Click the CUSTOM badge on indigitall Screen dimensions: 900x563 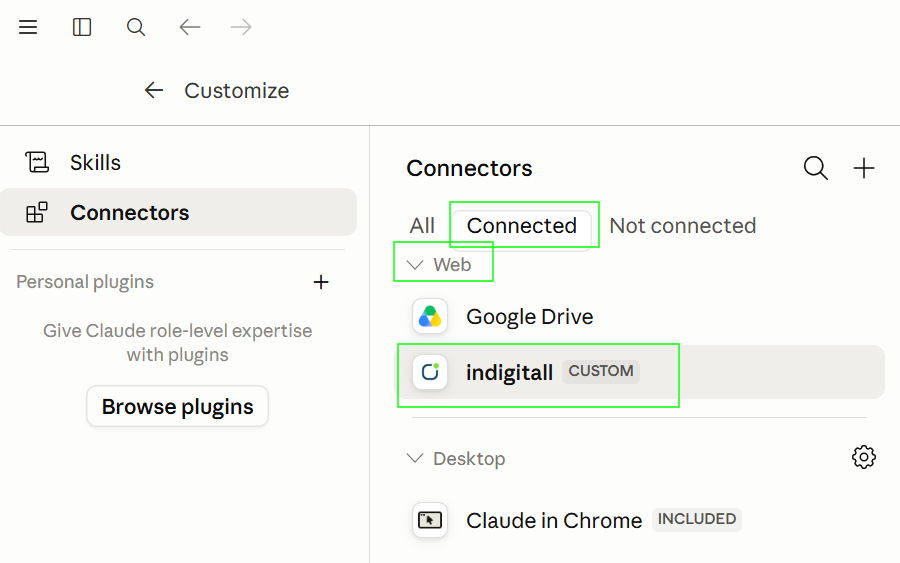(601, 371)
